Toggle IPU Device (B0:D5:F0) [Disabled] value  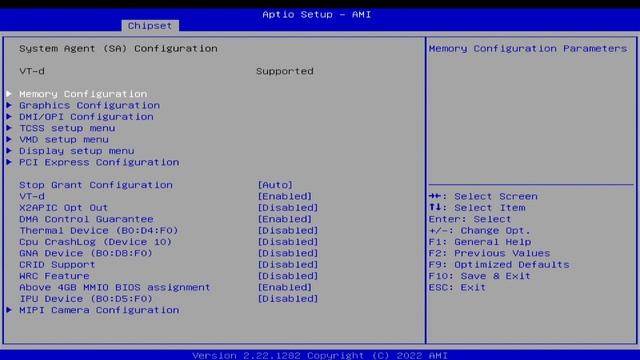coord(288,299)
